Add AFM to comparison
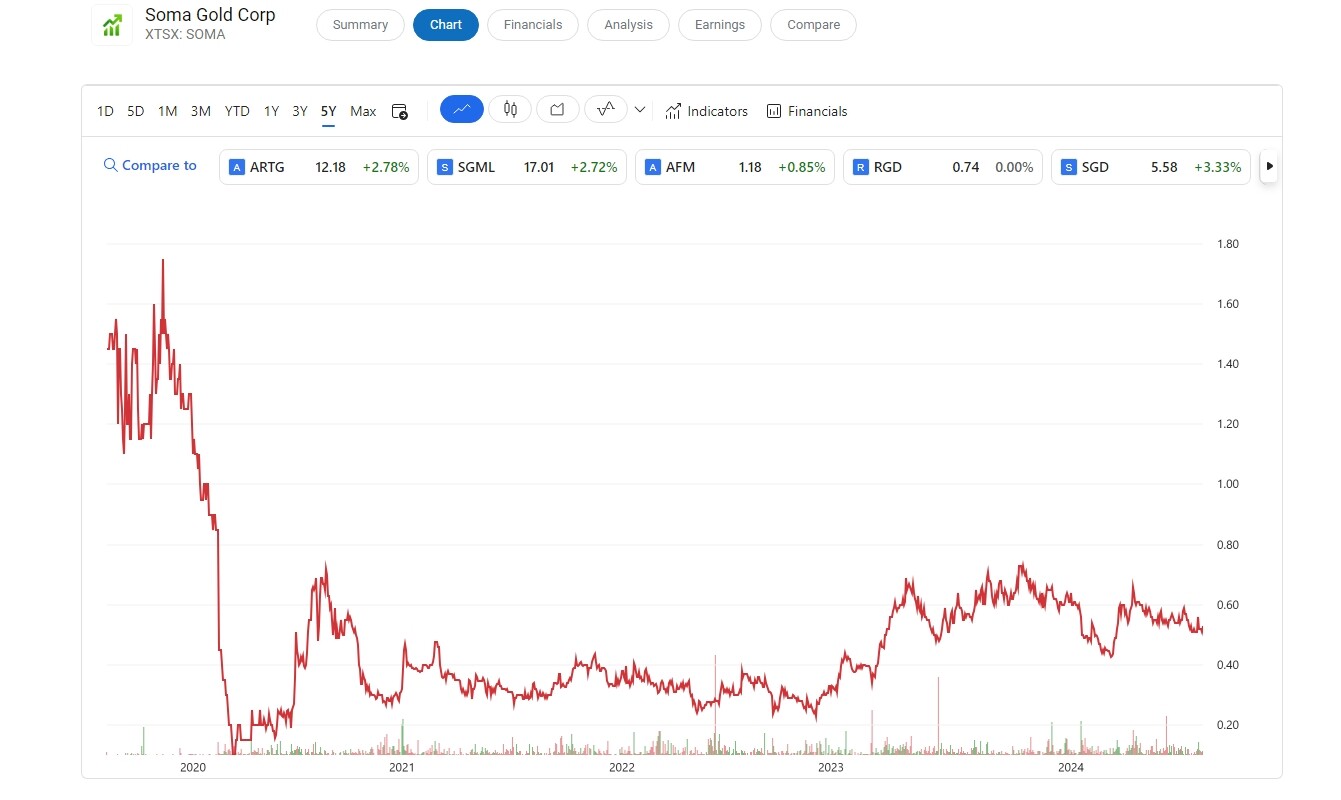1341x800 pixels. pyautogui.click(x=735, y=167)
